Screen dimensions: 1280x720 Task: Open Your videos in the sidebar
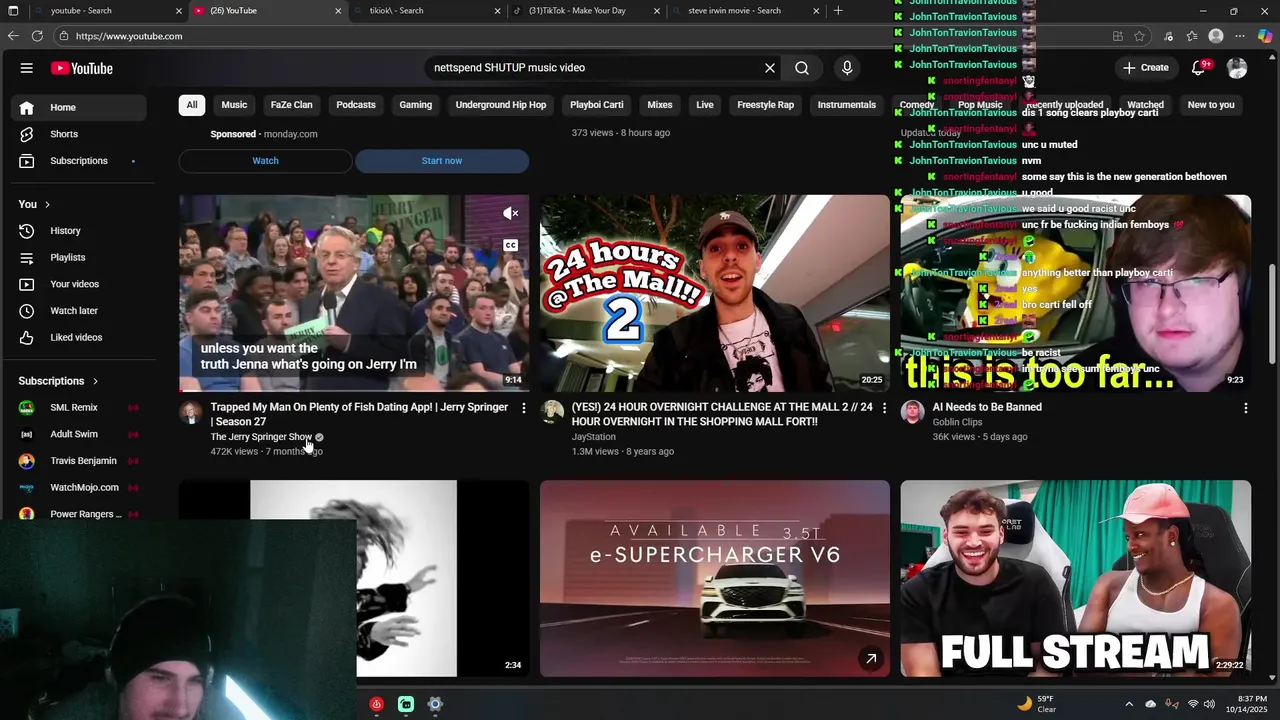[79, 284]
